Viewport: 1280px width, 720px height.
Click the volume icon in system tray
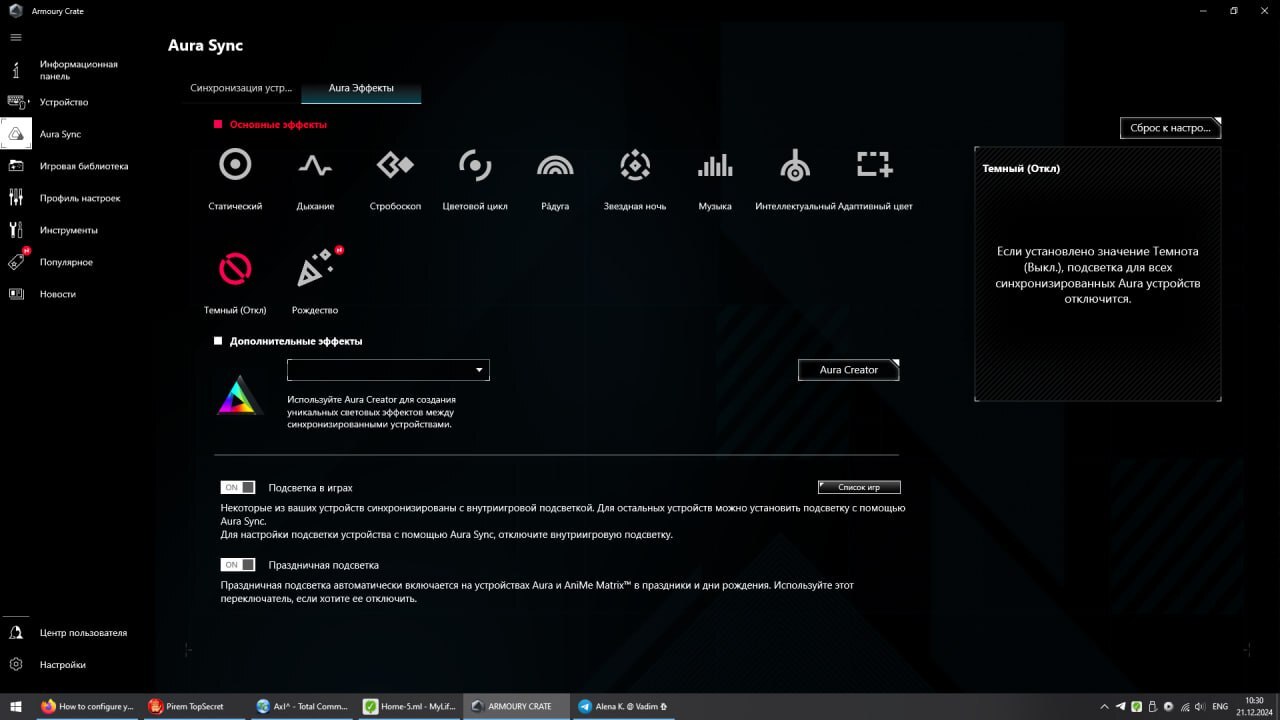click(1200, 706)
